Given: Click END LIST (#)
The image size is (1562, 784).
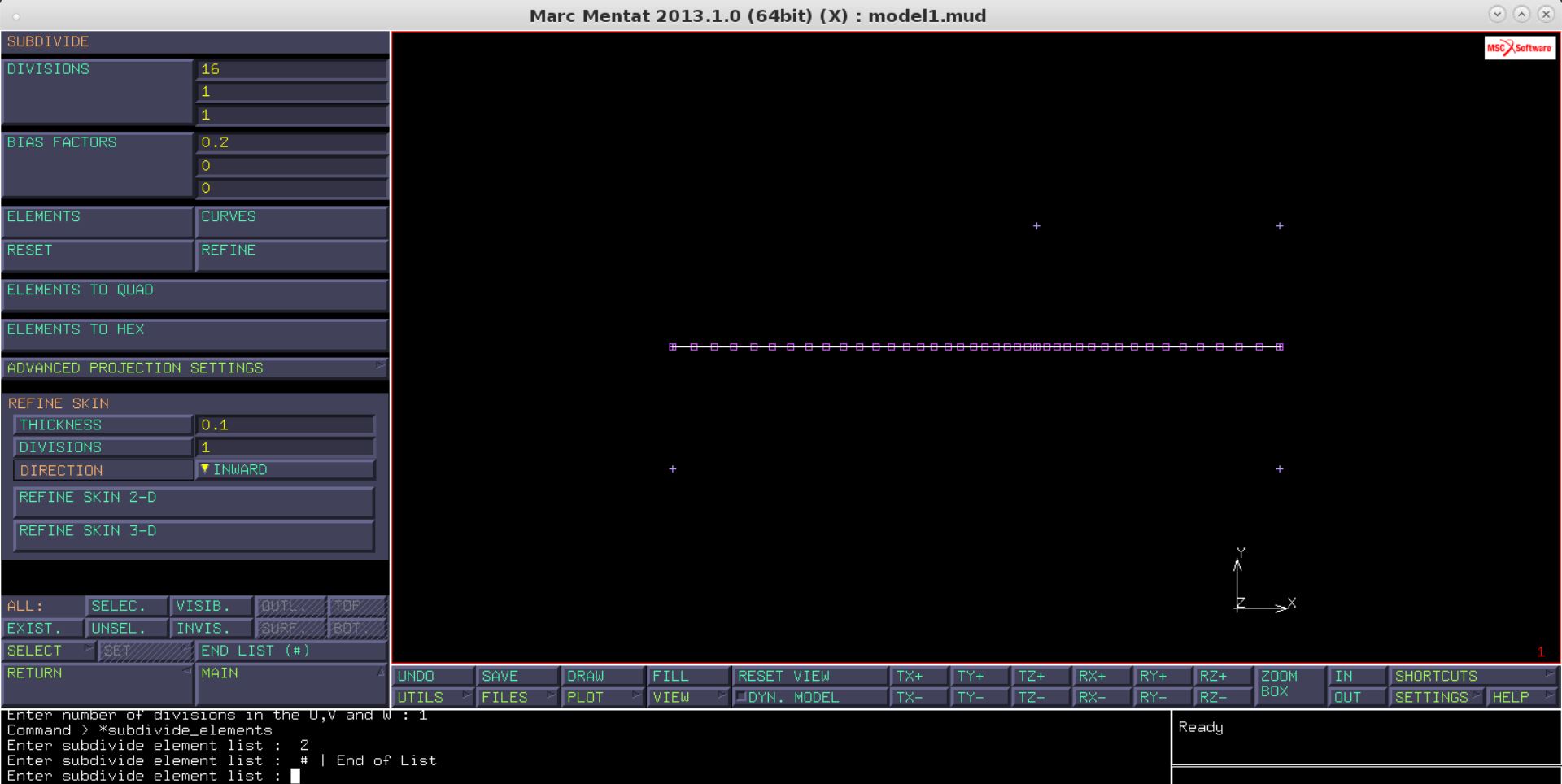Looking at the screenshot, I should pyautogui.click(x=291, y=651).
